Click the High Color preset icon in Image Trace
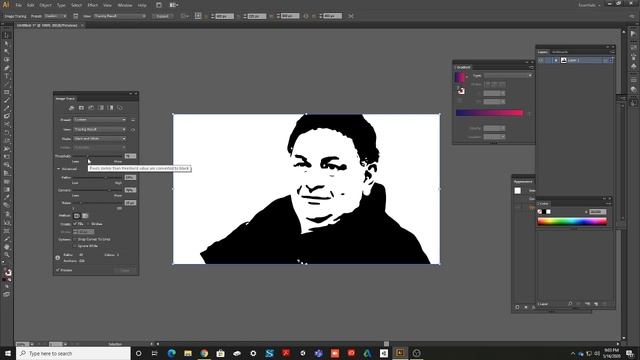Viewport: 640px width, 360px height. [81, 108]
